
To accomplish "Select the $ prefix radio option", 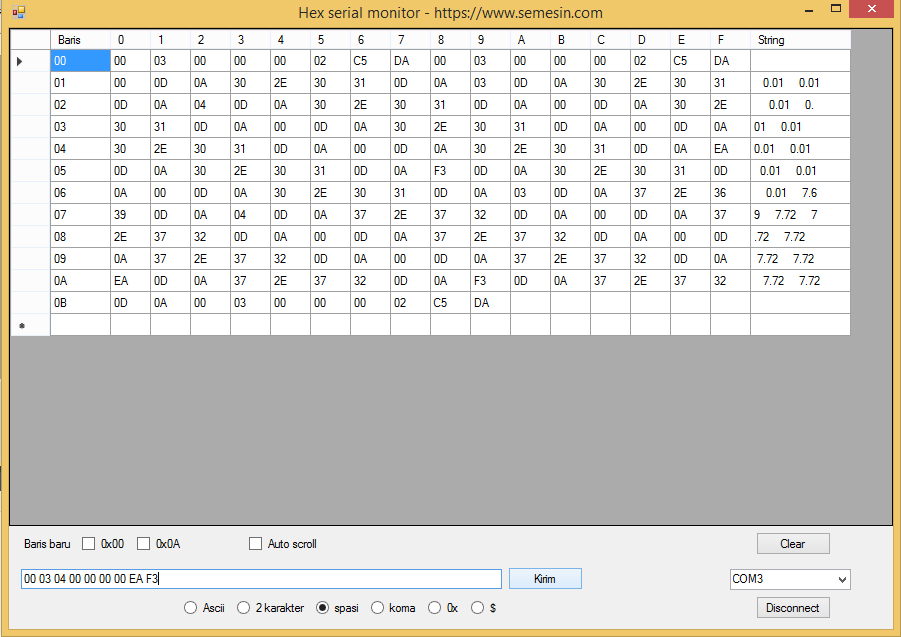I will click(478, 608).
